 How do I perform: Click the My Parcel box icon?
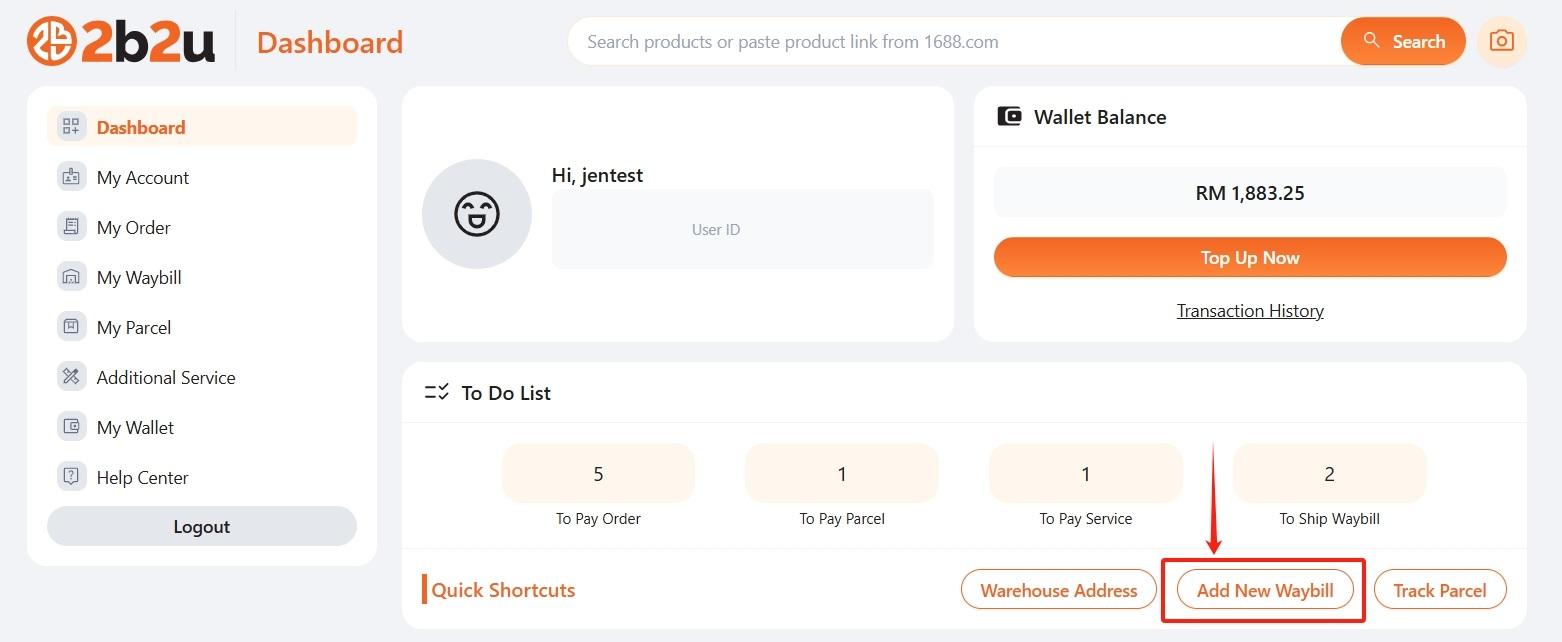71,327
